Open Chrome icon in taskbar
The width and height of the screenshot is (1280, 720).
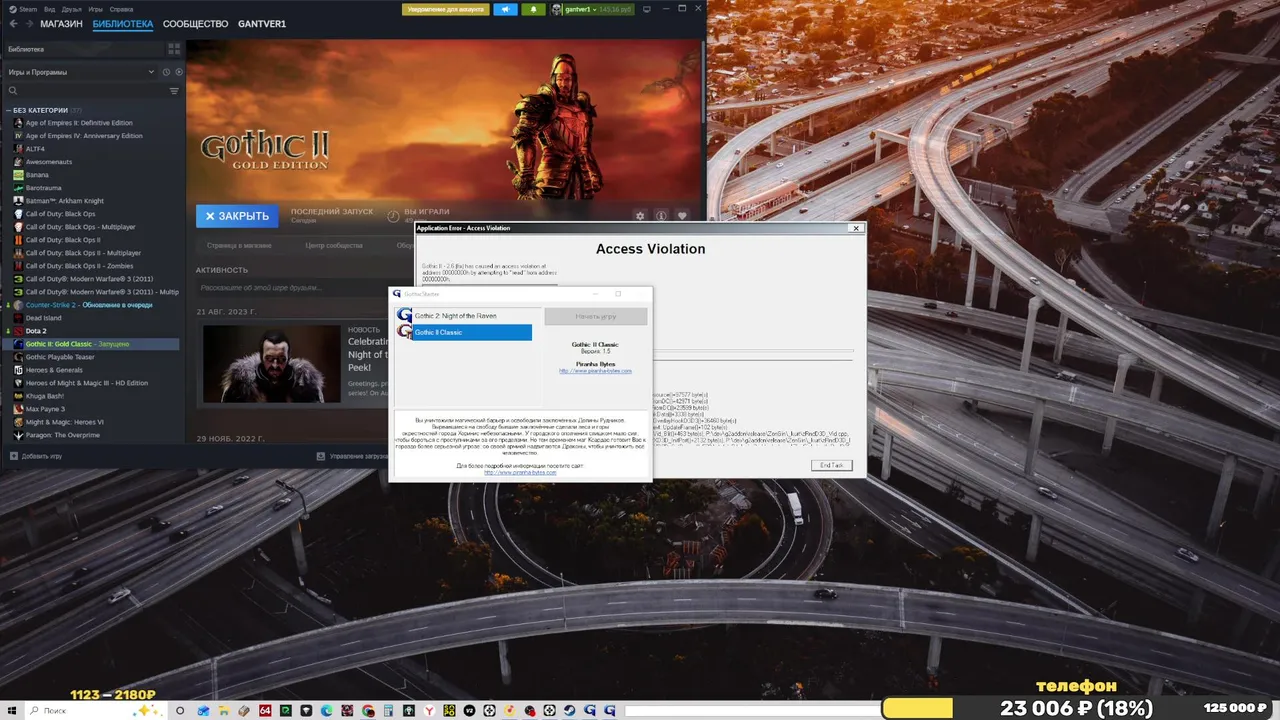[x=368, y=711]
